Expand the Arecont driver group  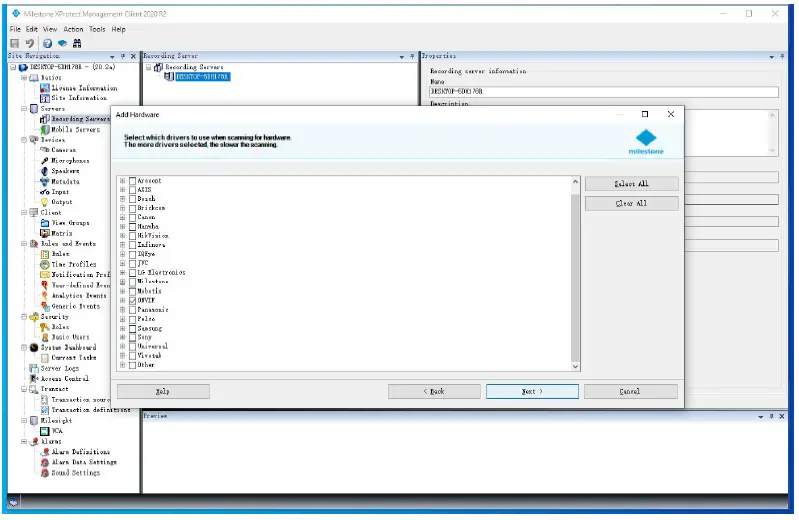pos(122,180)
